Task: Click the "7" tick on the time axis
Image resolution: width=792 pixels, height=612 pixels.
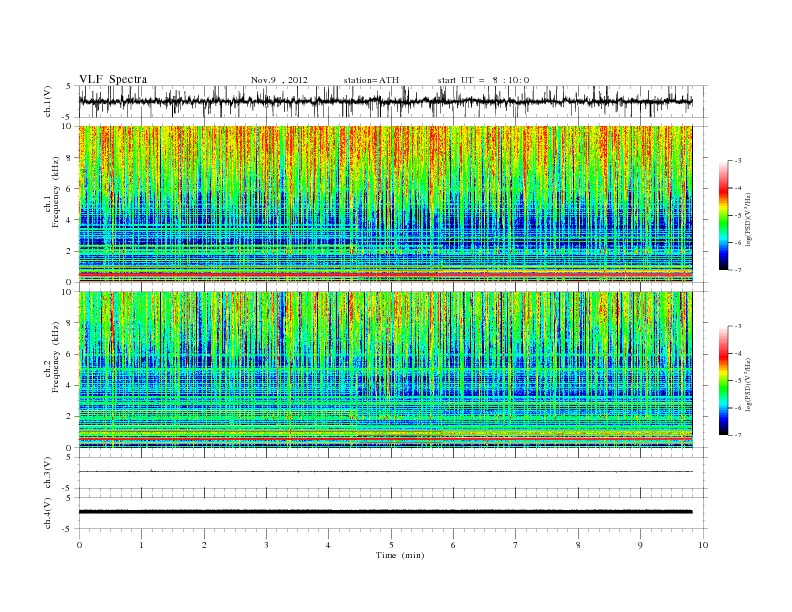Action: [516, 545]
